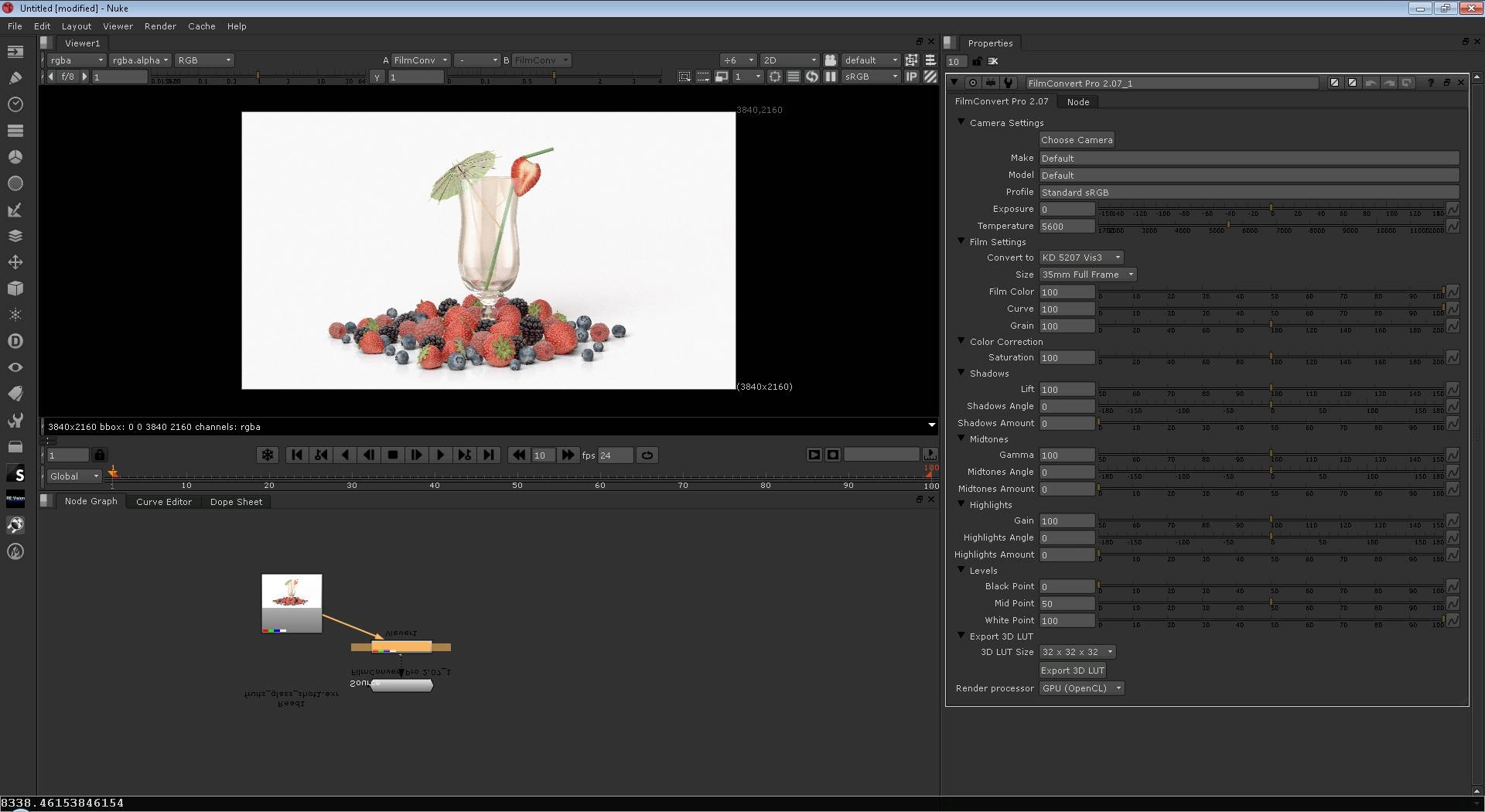This screenshot has width=1485, height=812.
Task: Open the Merge nodes menu (layers icon)
Action: pyautogui.click(x=15, y=236)
